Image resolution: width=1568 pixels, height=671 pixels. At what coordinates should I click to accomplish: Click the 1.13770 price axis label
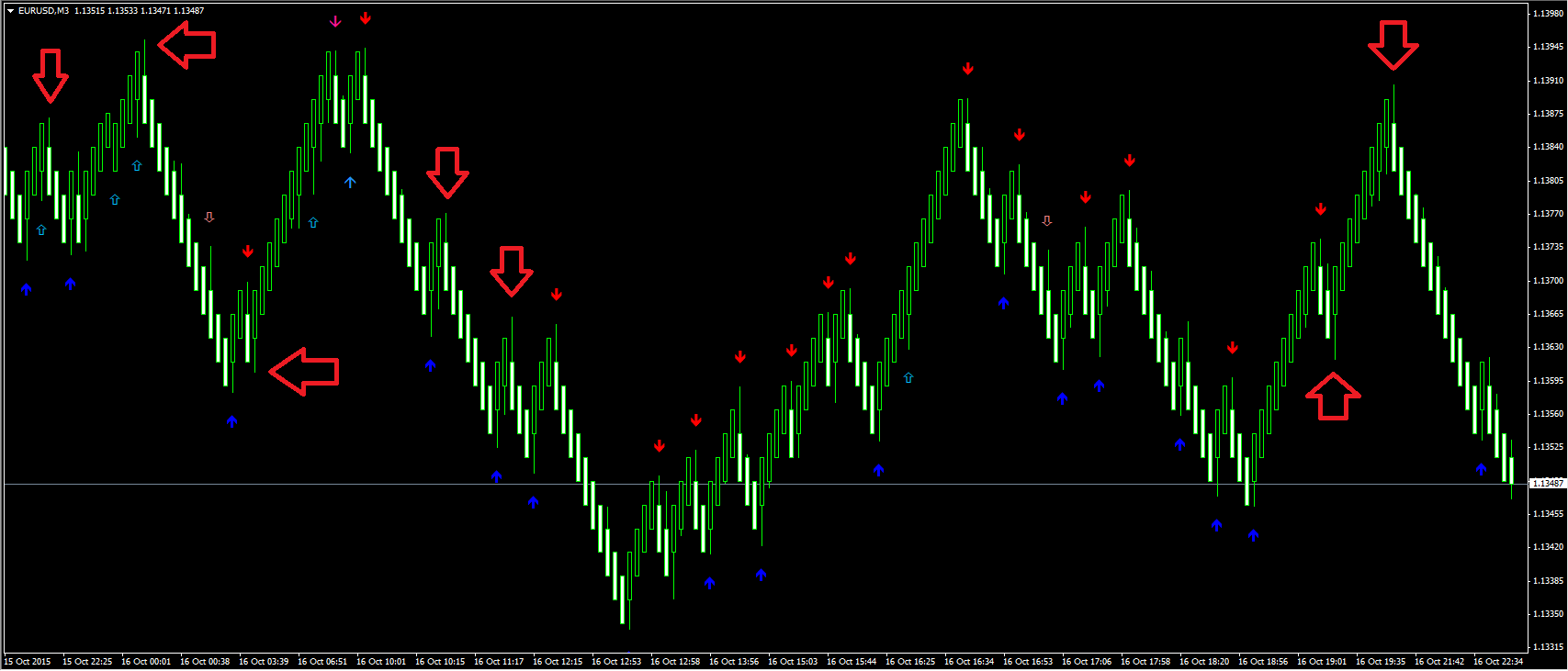pos(1548,214)
